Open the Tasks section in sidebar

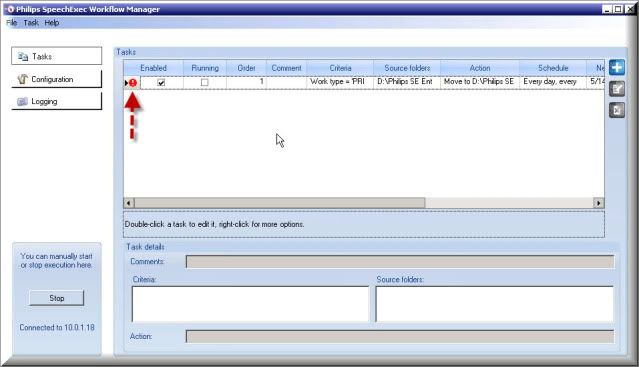tap(56, 56)
